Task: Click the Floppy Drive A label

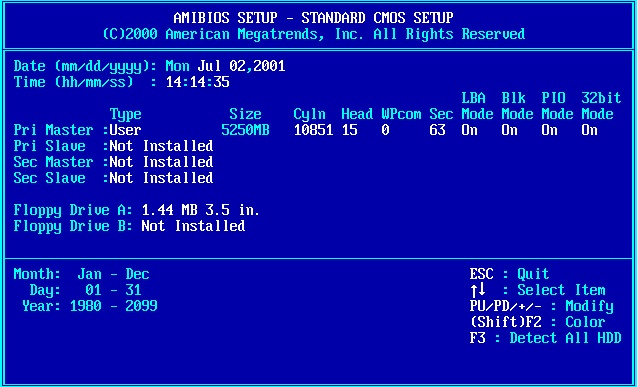Action: coord(73,210)
